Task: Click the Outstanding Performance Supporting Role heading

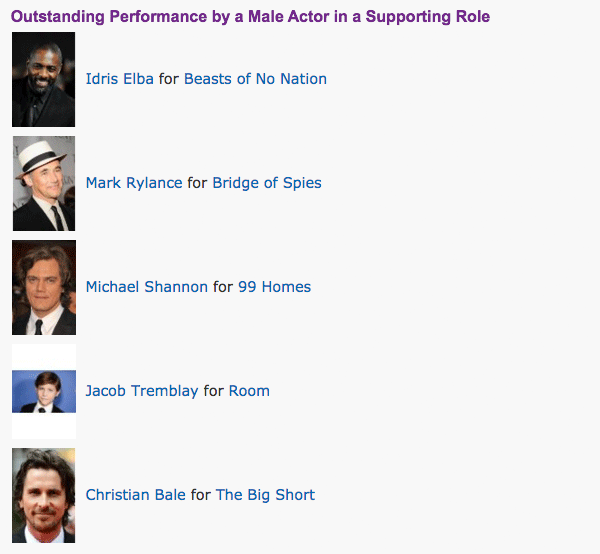Action: tap(250, 17)
